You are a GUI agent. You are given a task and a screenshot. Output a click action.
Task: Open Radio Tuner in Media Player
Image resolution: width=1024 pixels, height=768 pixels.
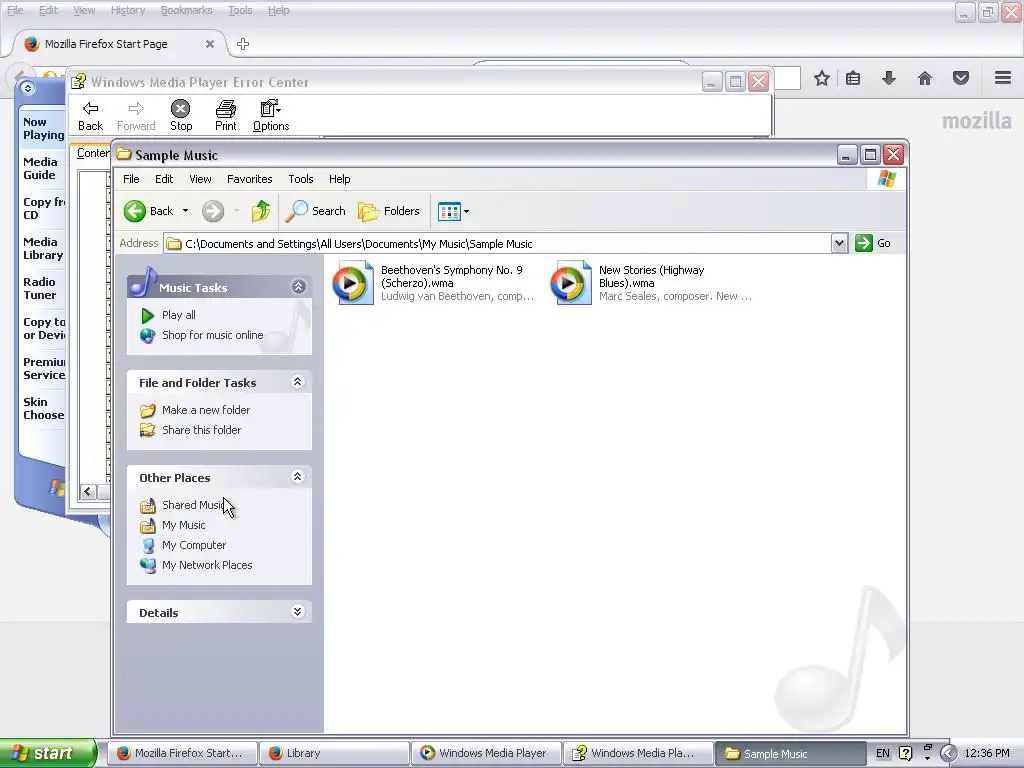click(40, 289)
